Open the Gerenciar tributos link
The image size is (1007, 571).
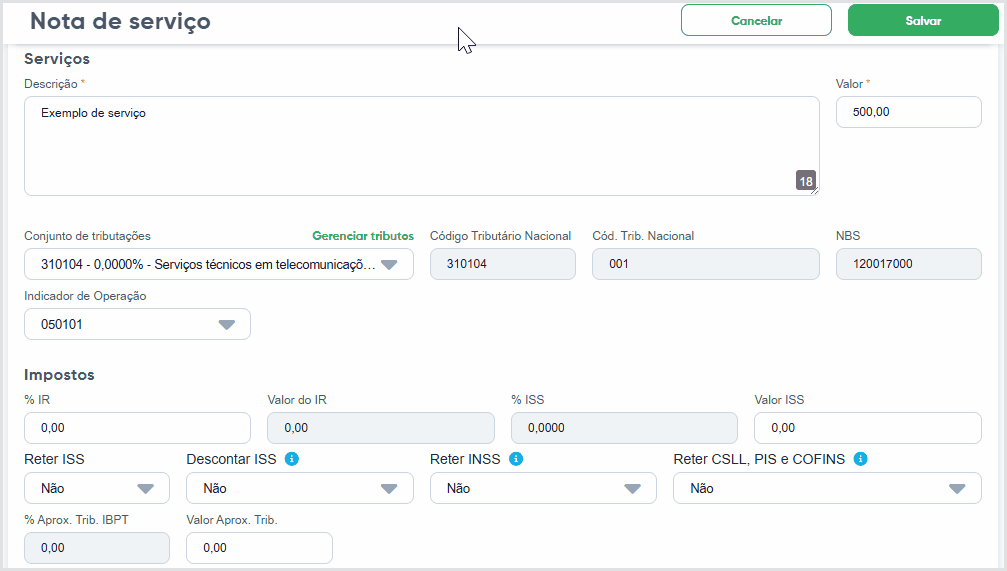[363, 236]
